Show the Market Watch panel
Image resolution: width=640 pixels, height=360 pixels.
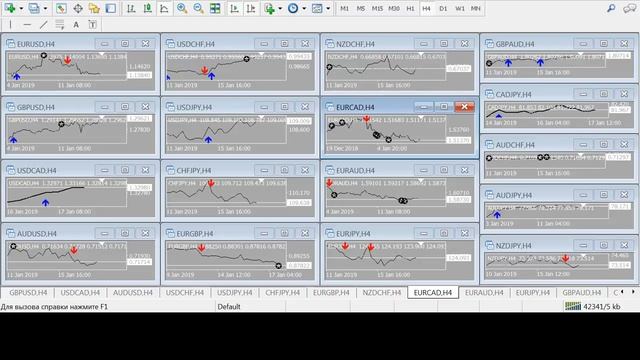61,8
